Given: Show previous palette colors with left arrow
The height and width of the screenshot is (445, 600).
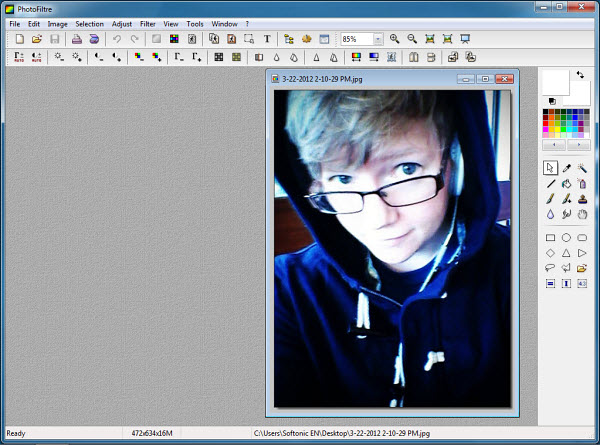Looking at the screenshot, I should point(555,146).
